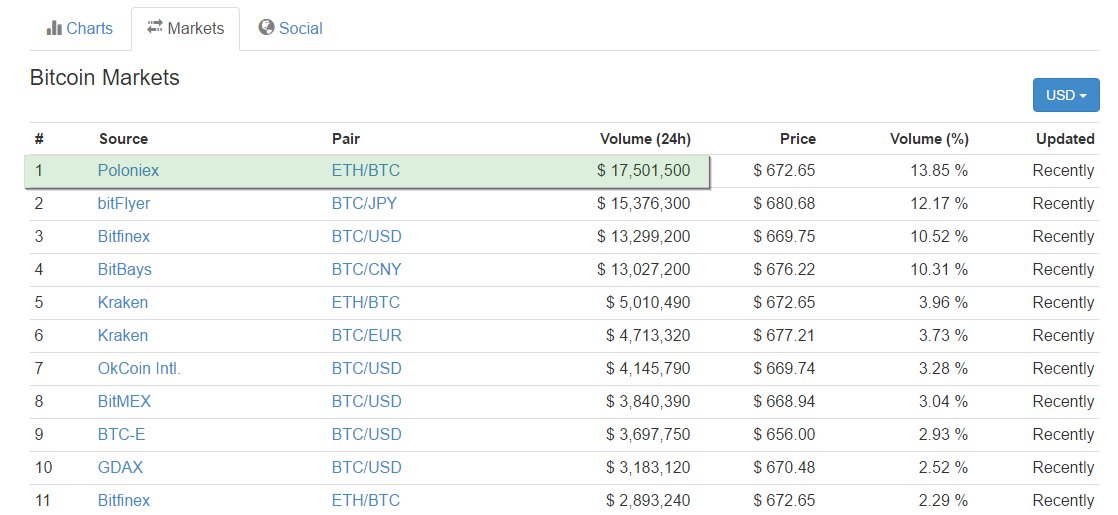1118x515 pixels.
Task: Click the $ 13,299,200 volume cell
Action: (644, 236)
